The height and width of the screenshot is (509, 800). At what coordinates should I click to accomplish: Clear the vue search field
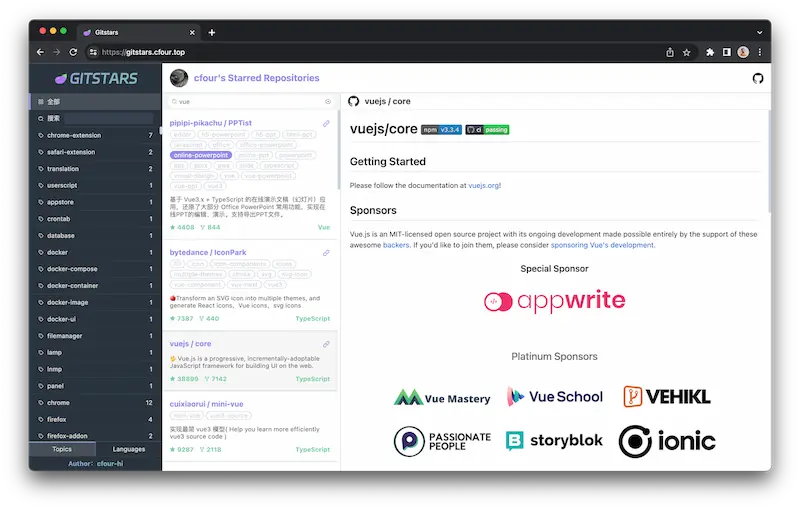[328, 101]
